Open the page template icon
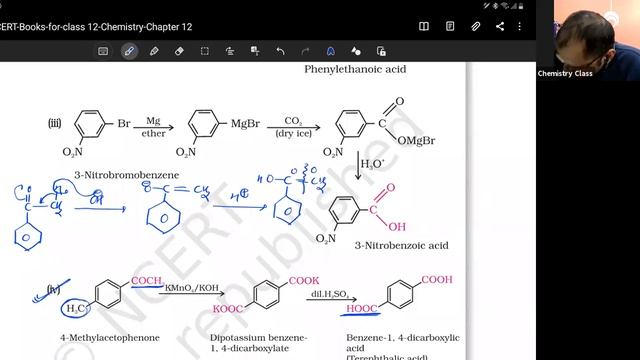Image resolution: width=640 pixels, height=360 pixels. click(450, 27)
